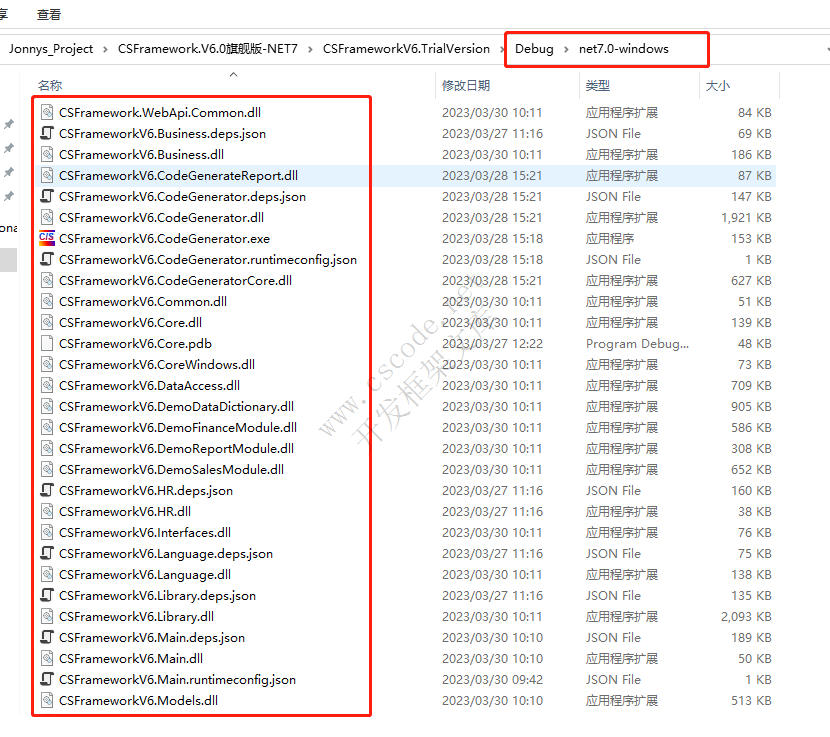Sort files by 大小 column header
The width and height of the screenshot is (830, 737).
(718, 85)
